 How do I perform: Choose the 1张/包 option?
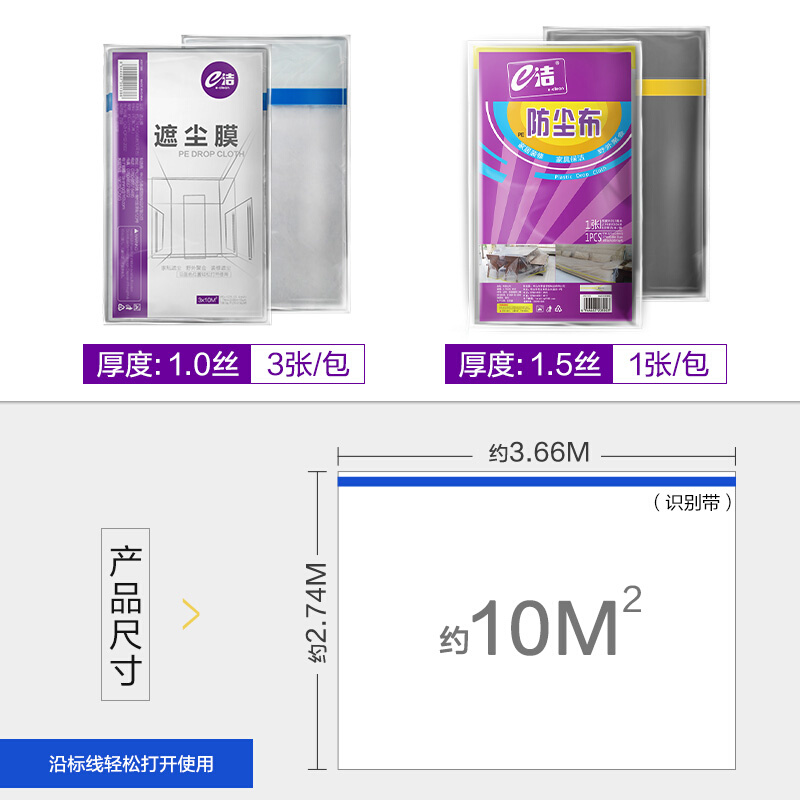click(669, 364)
